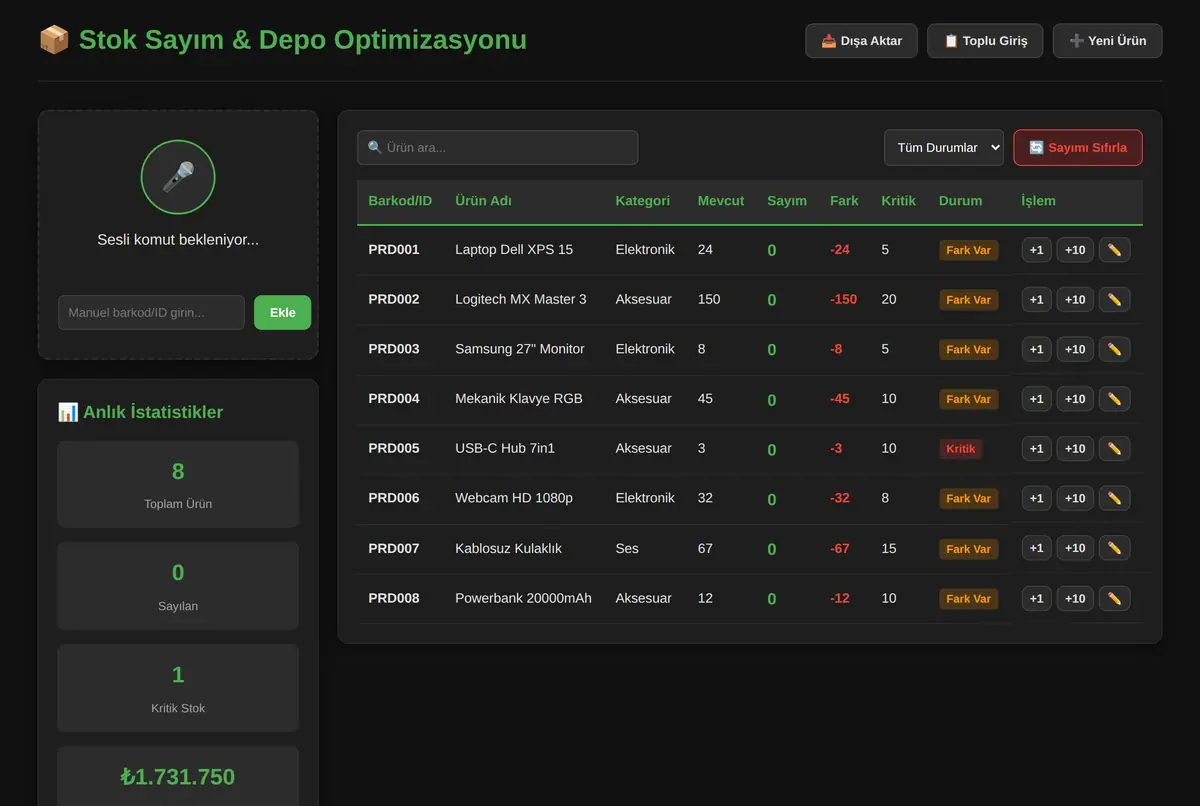This screenshot has height=806, width=1200.
Task: Click the Ses category cell
Action: coord(627,548)
